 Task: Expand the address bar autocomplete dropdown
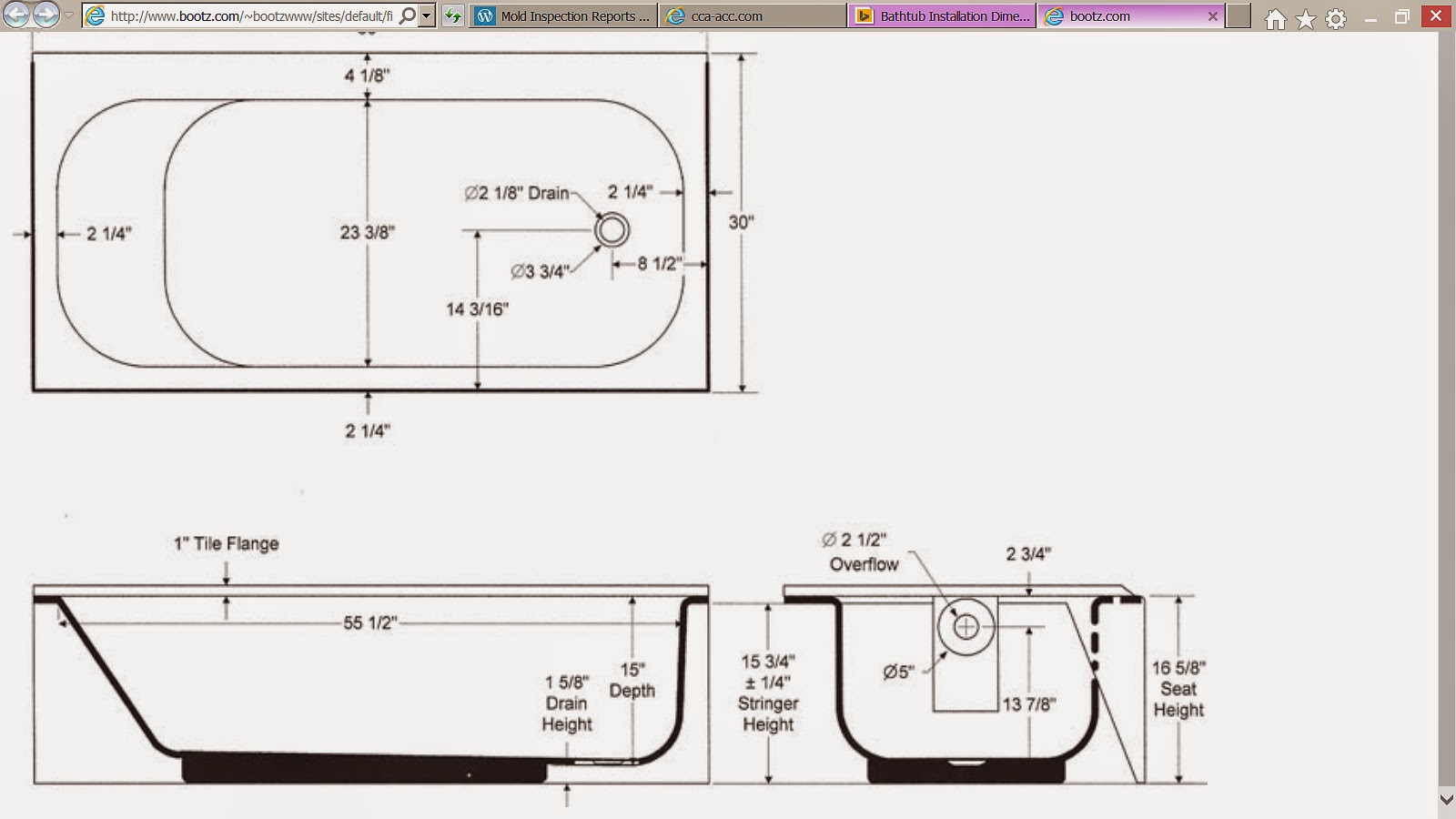point(426,15)
